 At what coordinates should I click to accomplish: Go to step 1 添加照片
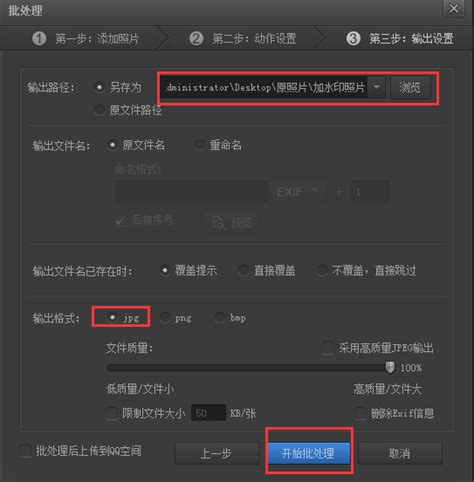click(x=85, y=39)
